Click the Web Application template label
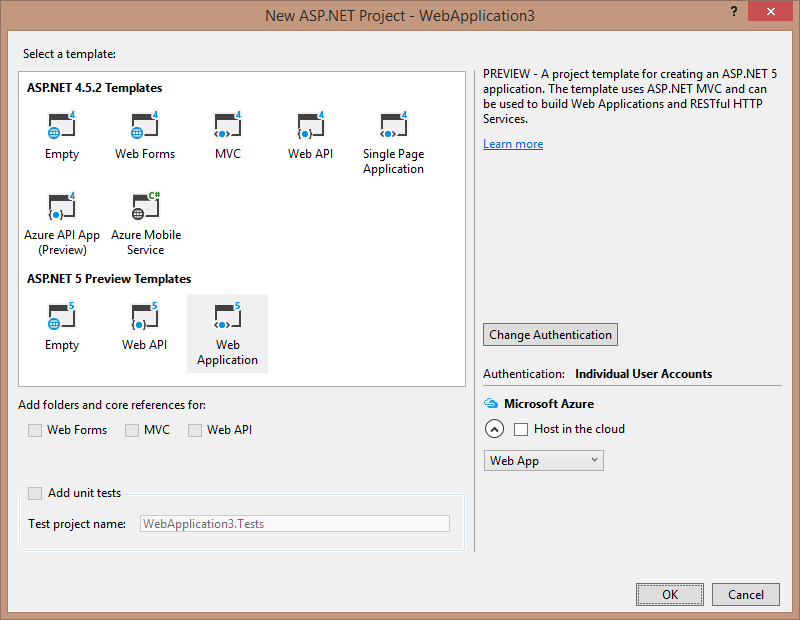 click(x=228, y=352)
